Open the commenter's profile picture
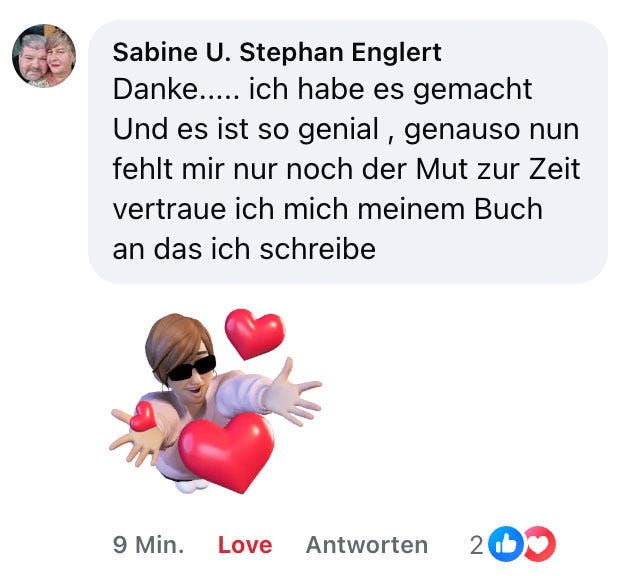Image resolution: width=632 pixels, height=576 pixels. pyautogui.click(x=44, y=56)
